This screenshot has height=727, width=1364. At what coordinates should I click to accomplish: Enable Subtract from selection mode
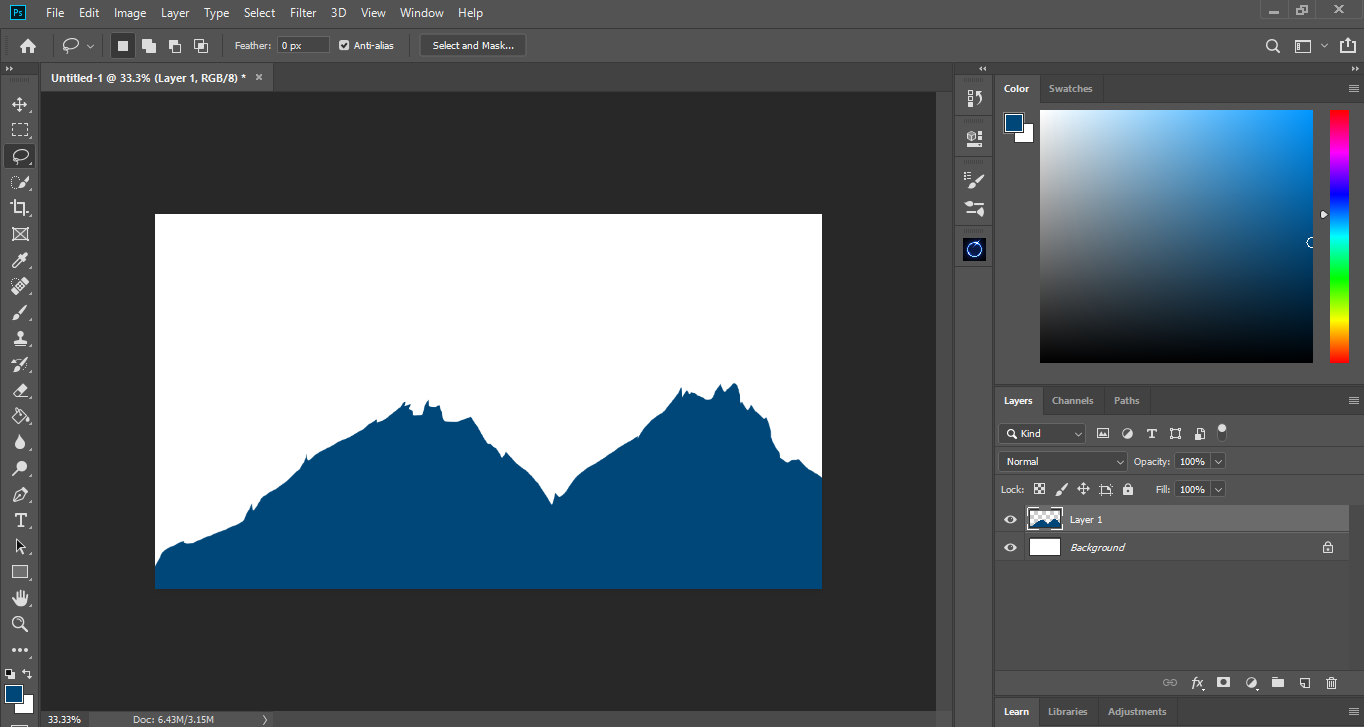[x=175, y=46]
